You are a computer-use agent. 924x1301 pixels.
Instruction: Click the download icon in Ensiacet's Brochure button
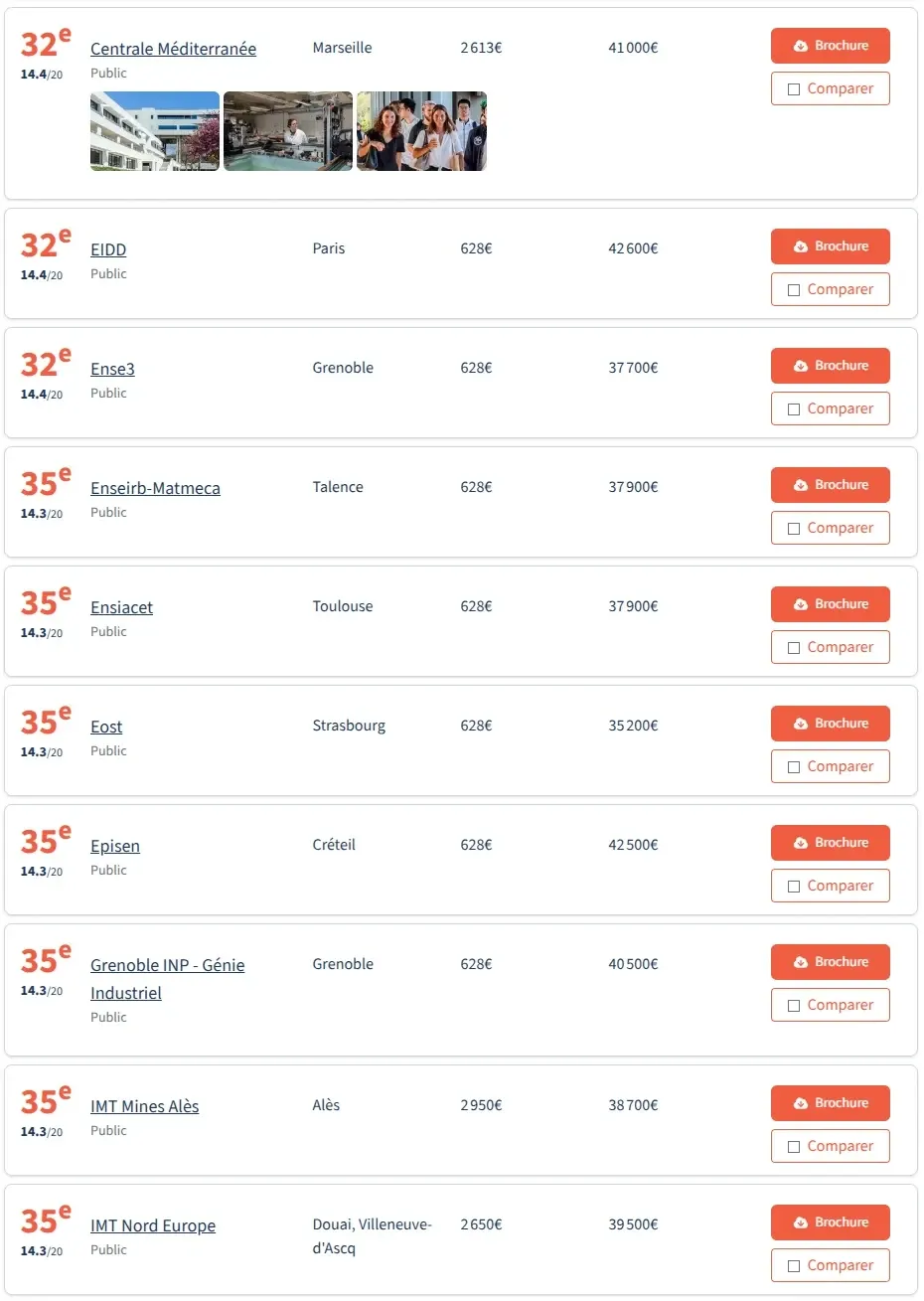[800, 604]
